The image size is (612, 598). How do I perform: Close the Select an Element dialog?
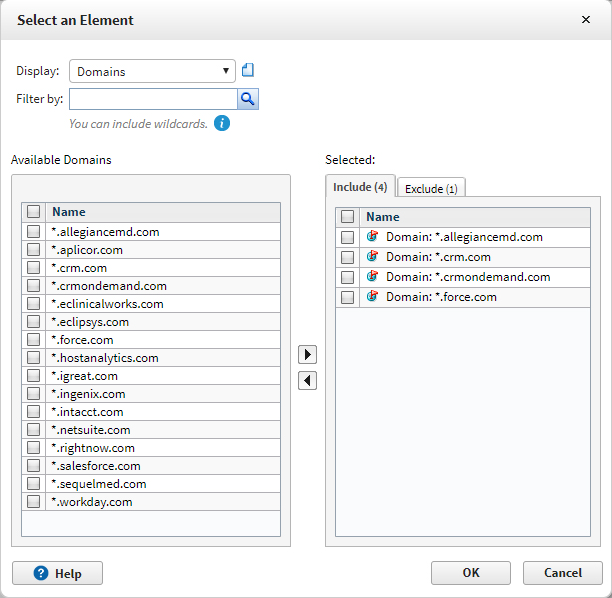point(586,20)
